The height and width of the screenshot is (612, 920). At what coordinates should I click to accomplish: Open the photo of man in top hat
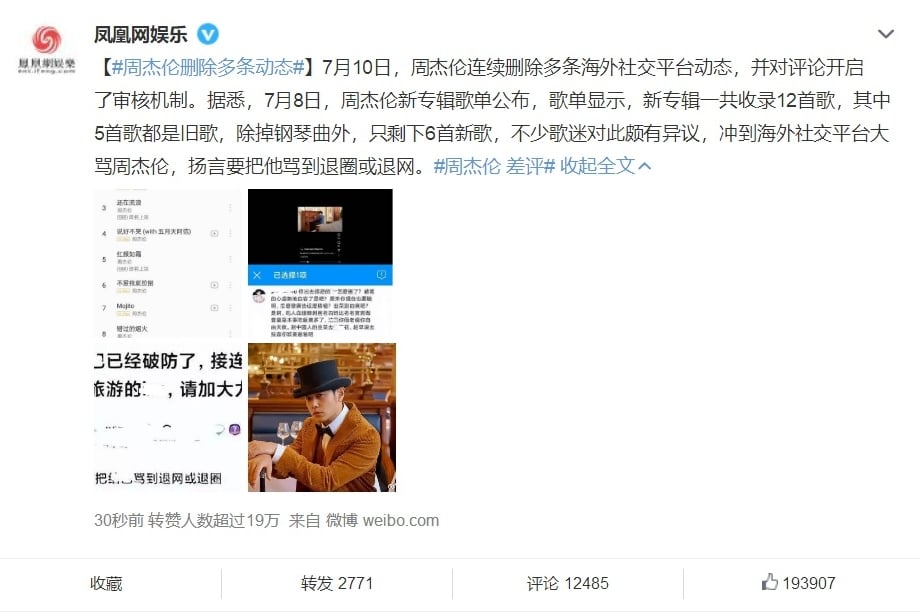(322, 417)
